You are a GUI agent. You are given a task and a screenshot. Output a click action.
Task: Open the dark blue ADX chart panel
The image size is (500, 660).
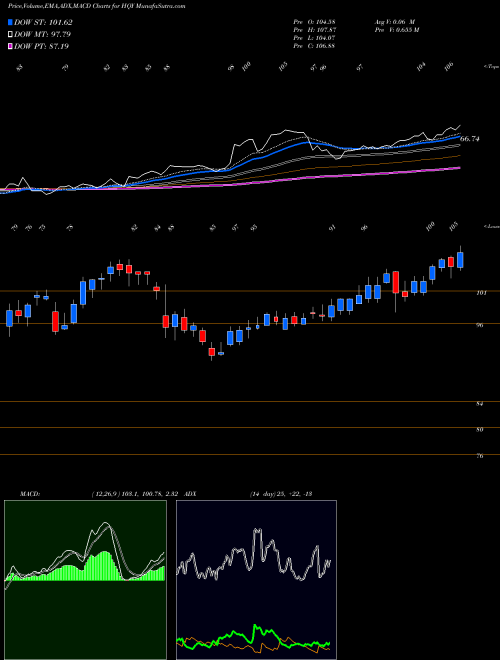[x=256, y=580]
